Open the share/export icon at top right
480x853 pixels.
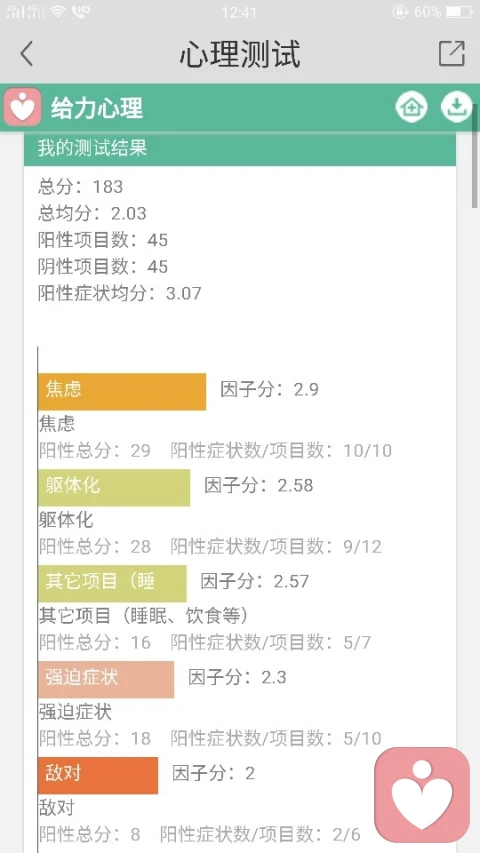coord(452,53)
